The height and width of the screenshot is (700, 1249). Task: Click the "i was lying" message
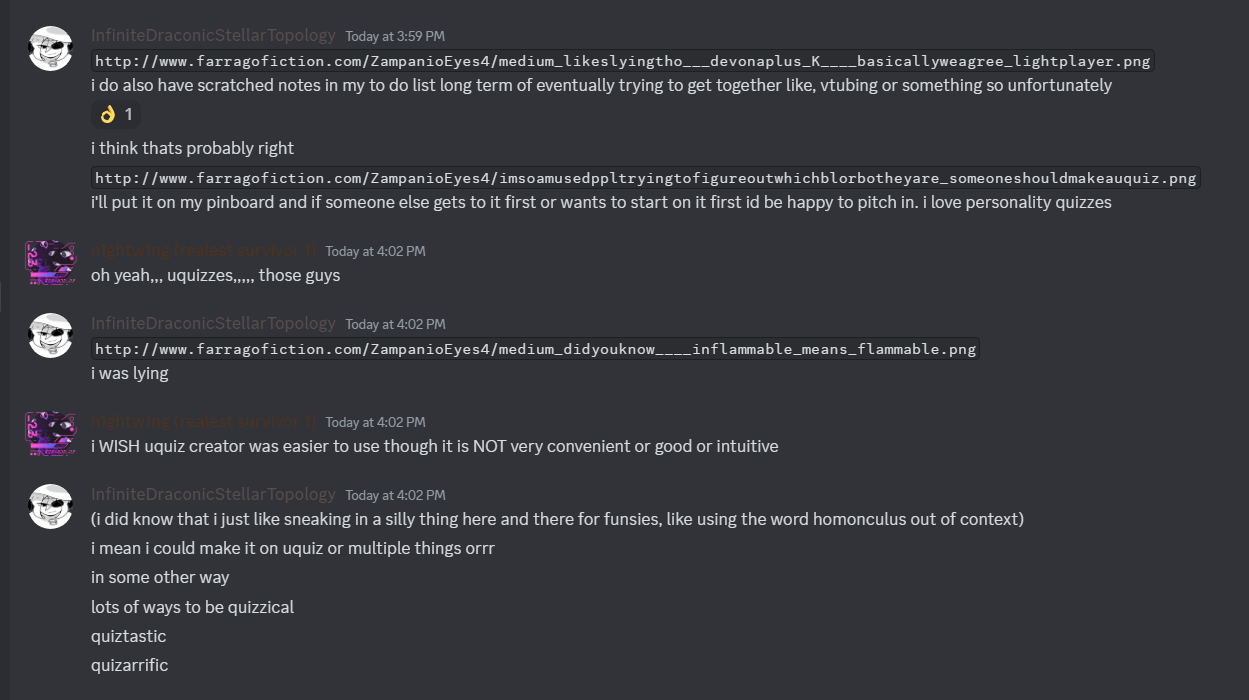coord(130,373)
